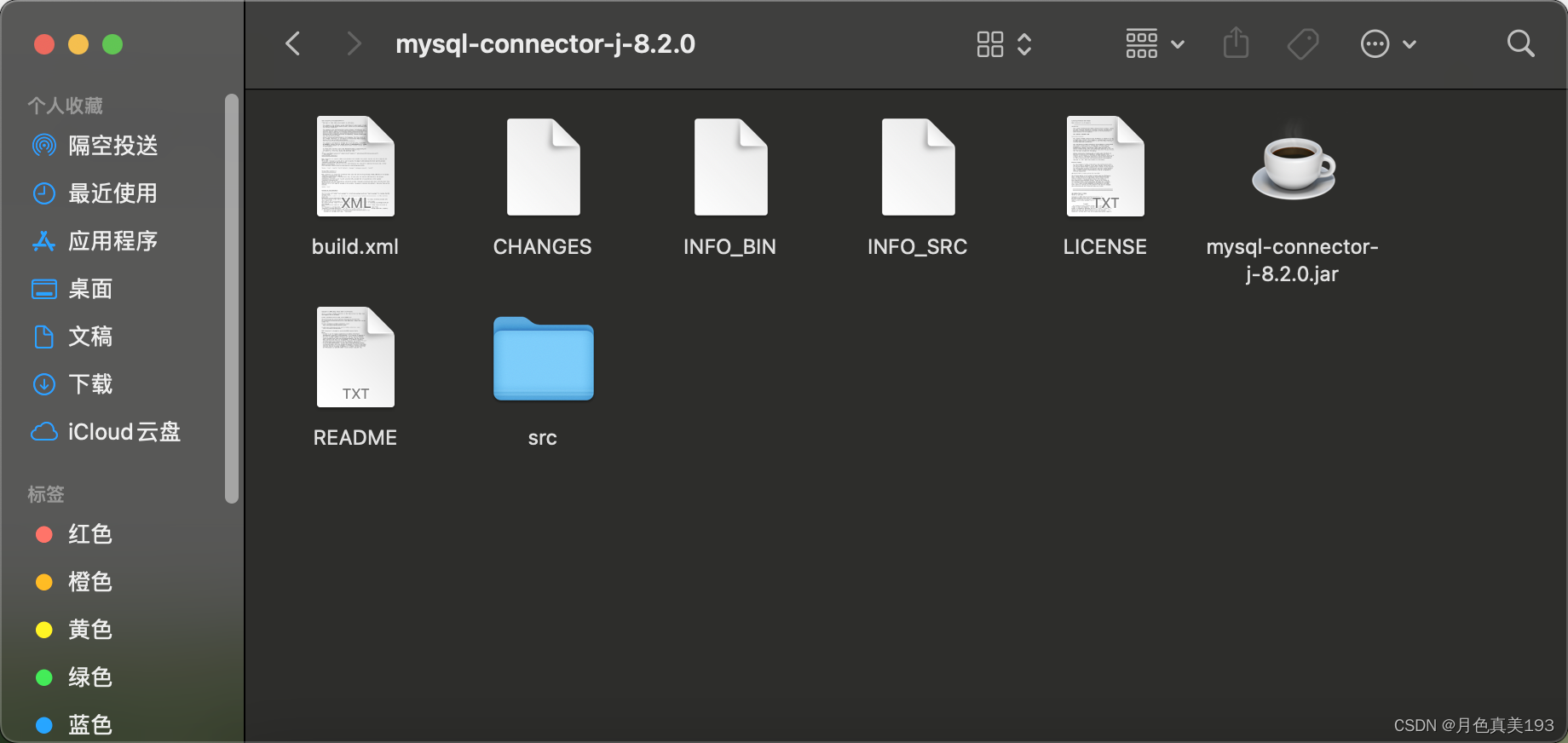
Task: Select the build.xml file icon
Action: [355, 166]
